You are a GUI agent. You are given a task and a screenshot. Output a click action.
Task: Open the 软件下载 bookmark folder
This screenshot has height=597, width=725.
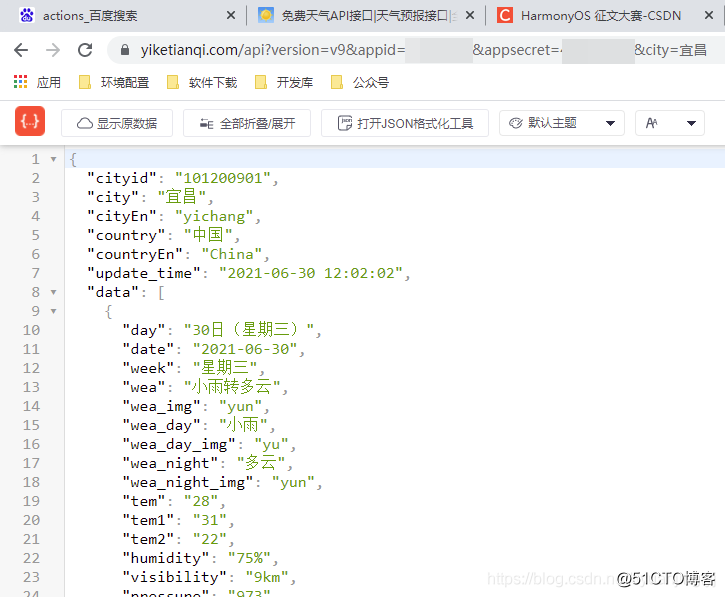(202, 82)
